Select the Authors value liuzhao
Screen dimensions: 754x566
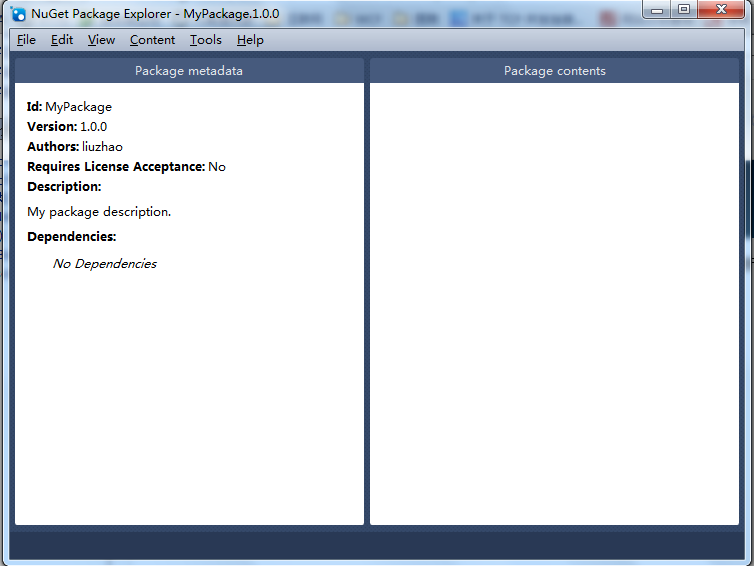pos(102,147)
